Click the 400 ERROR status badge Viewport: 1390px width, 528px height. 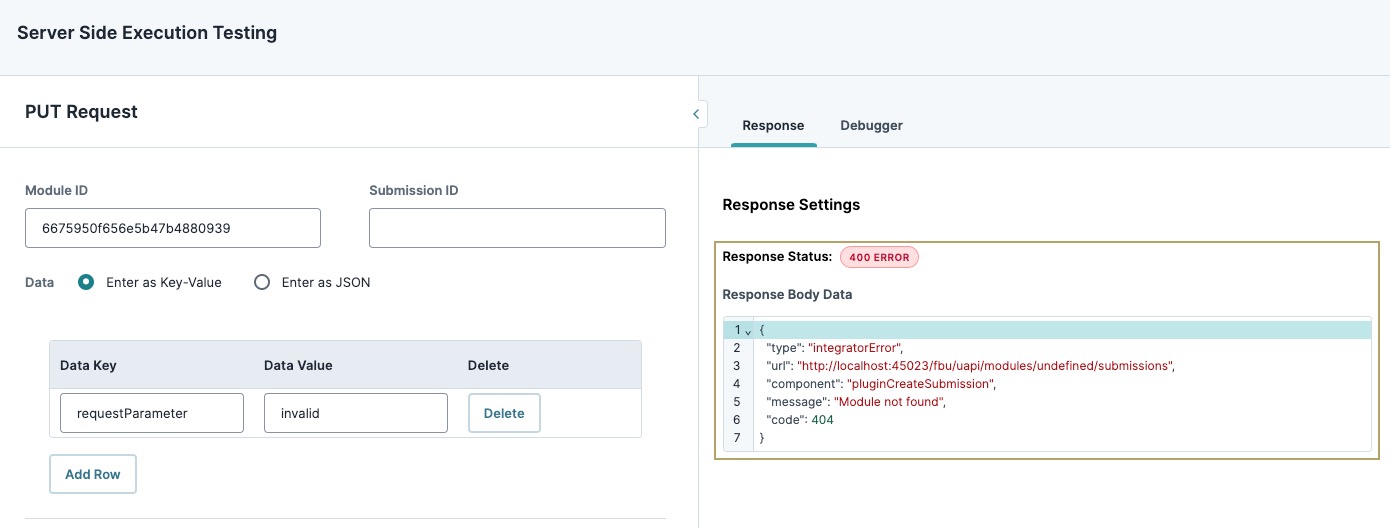879,257
